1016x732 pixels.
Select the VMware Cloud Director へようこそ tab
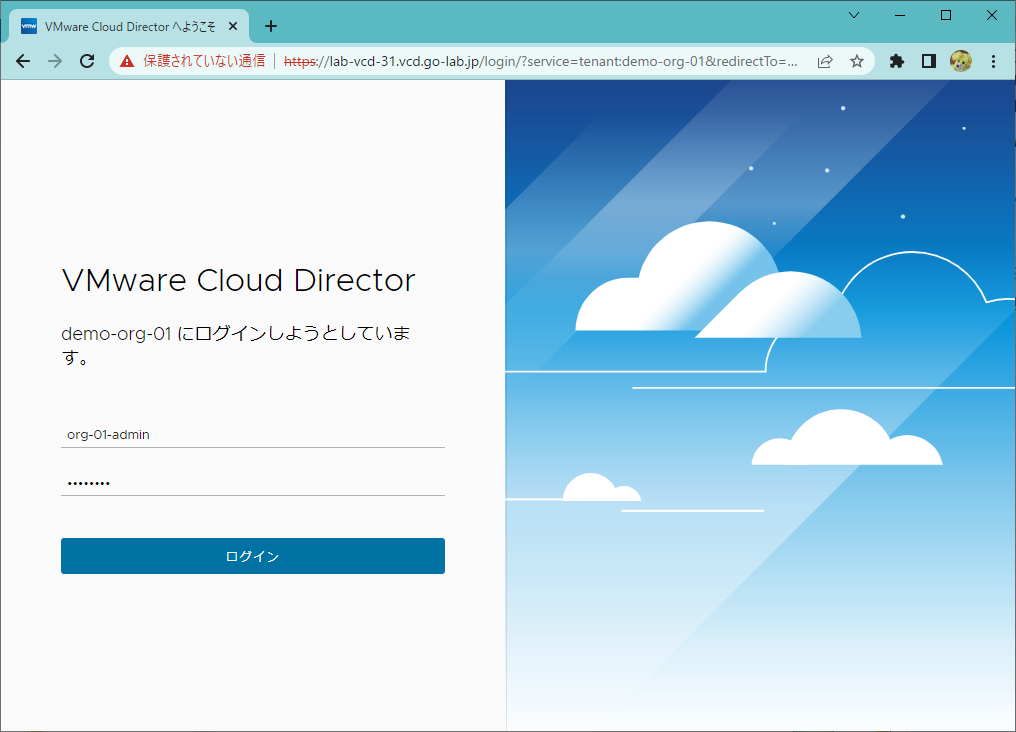pyautogui.click(x=129, y=27)
